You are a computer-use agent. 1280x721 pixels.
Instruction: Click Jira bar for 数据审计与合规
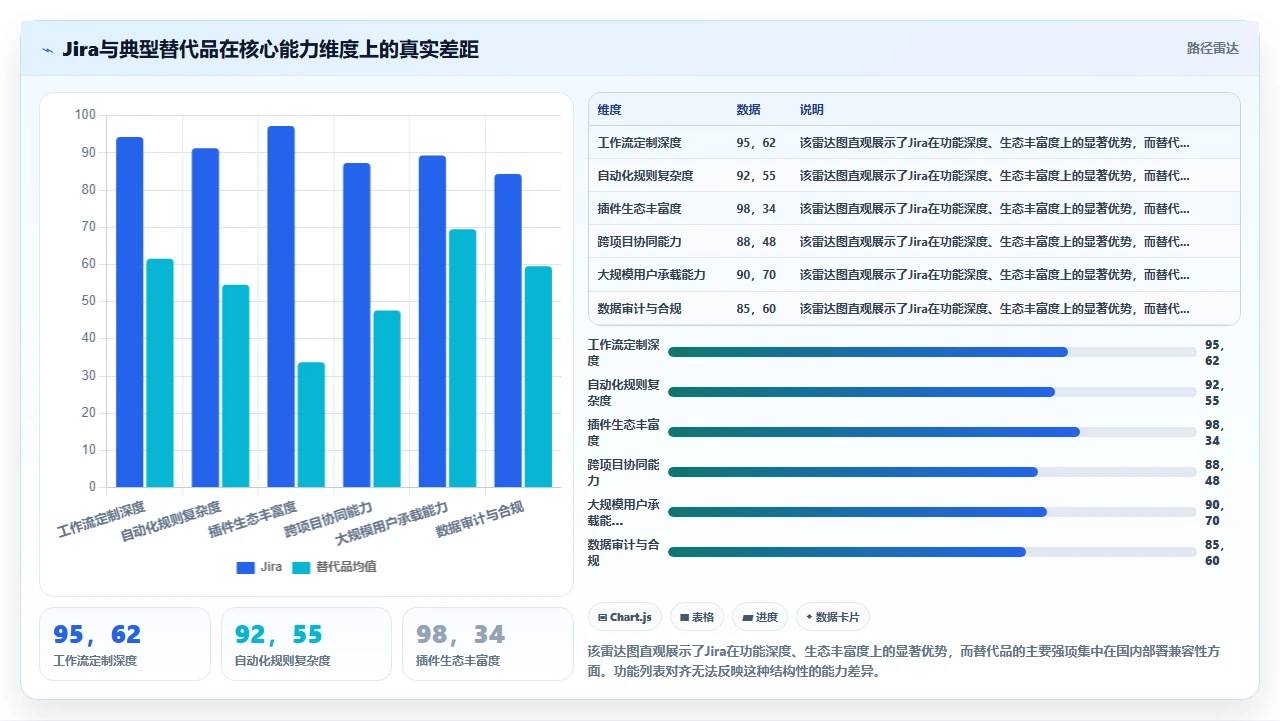click(508, 331)
